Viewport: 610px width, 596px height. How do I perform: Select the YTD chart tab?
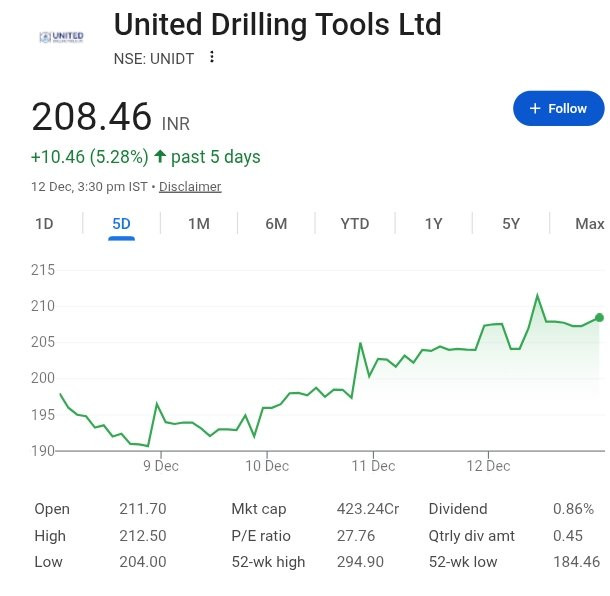point(355,224)
